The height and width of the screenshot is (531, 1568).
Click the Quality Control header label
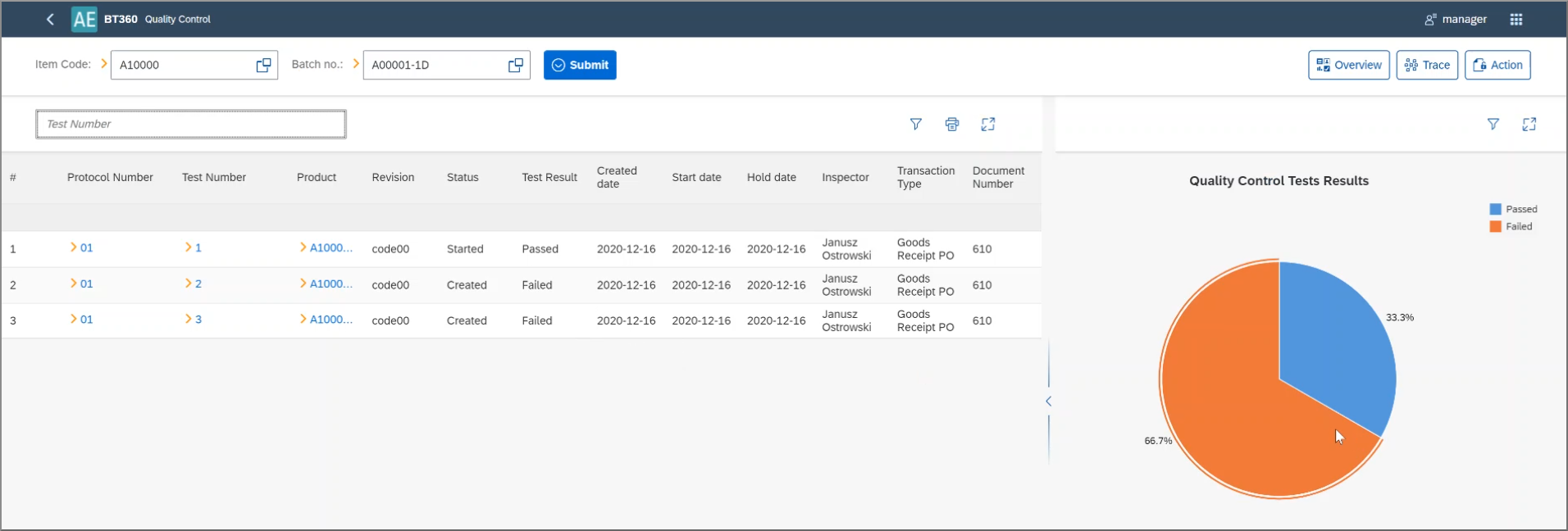(x=178, y=19)
